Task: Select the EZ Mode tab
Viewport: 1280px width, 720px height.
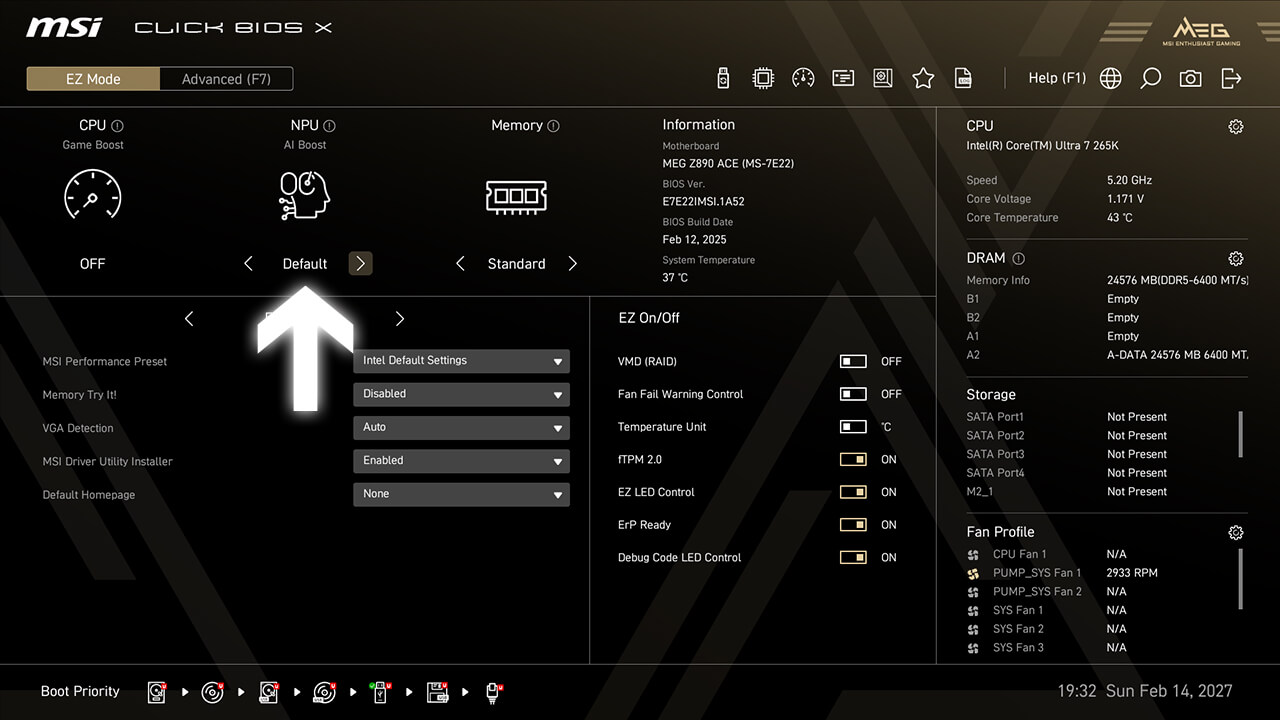Action: 93,79
